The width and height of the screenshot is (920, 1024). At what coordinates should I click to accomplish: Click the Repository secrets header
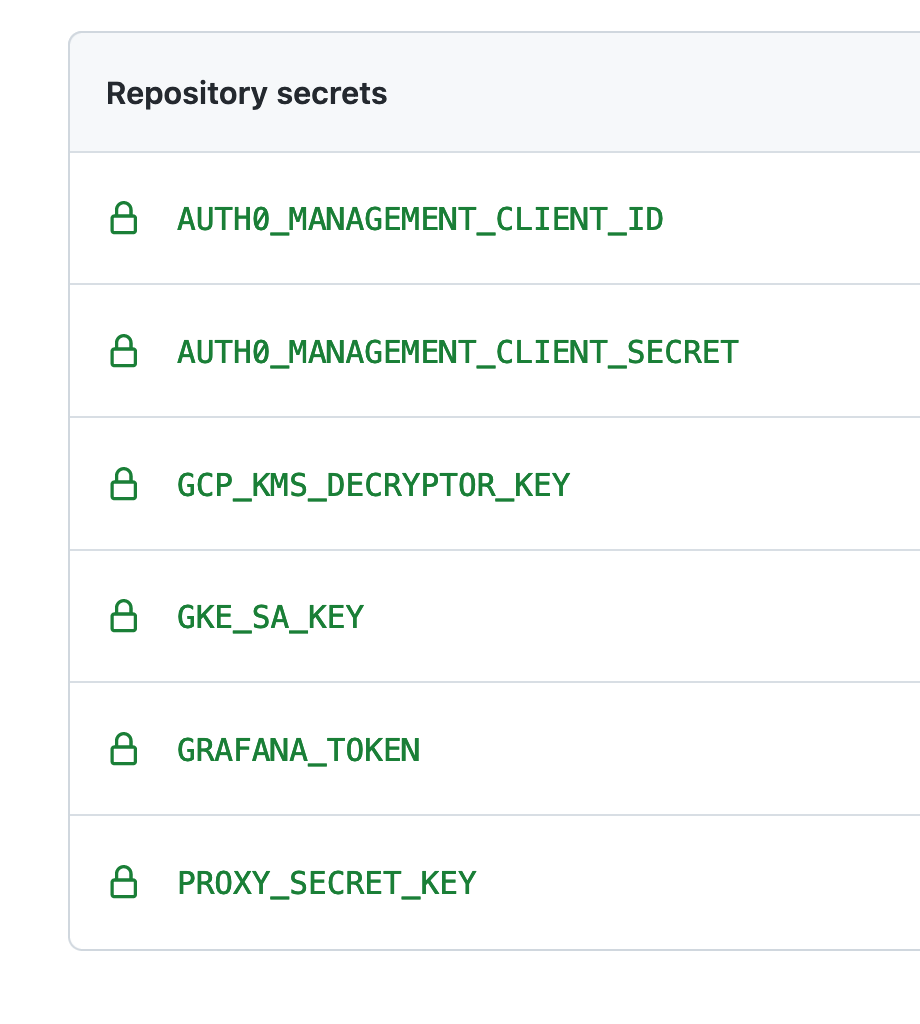click(x=246, y=93)
